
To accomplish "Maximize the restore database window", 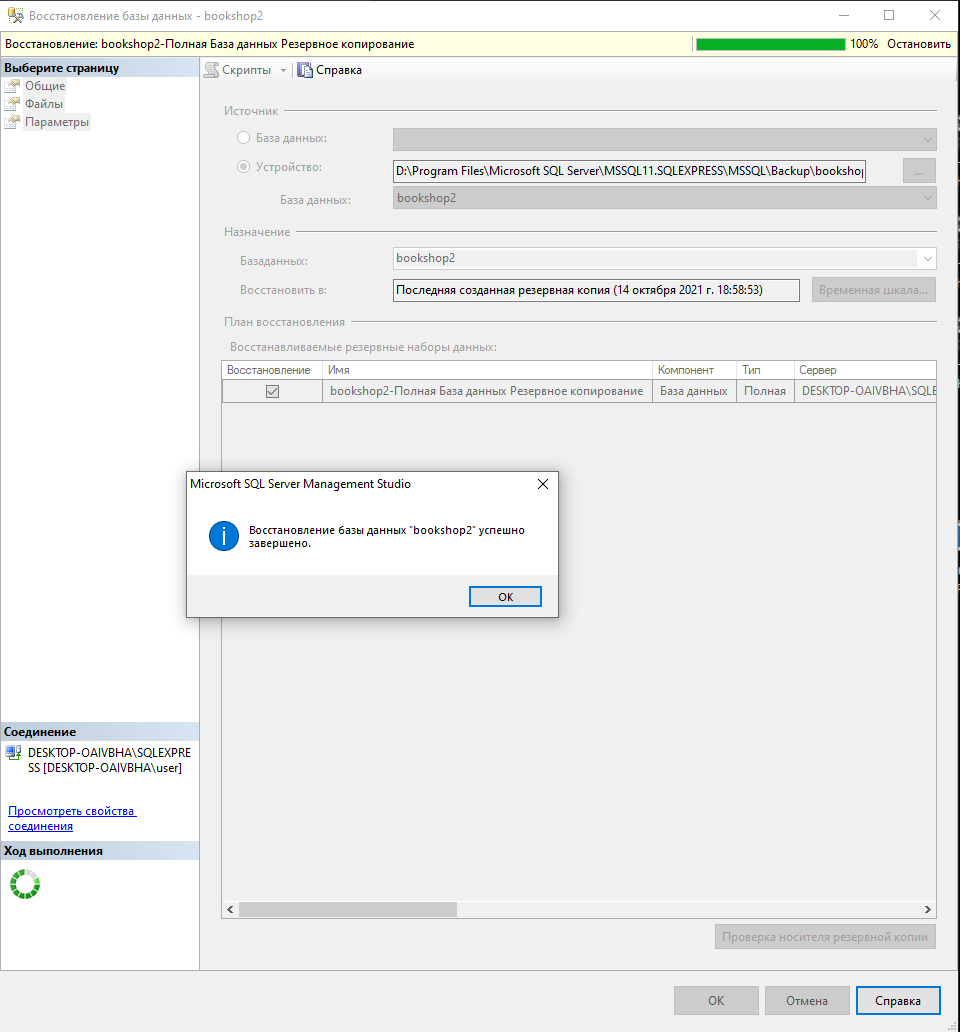I will click(x=889, y=15).
